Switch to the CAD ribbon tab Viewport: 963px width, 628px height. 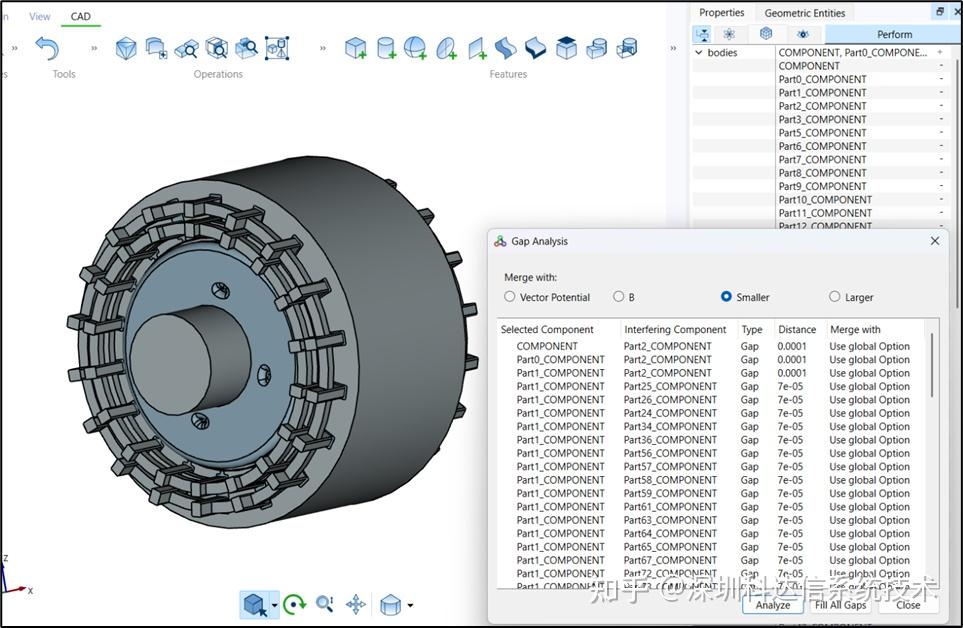(80, 17)
